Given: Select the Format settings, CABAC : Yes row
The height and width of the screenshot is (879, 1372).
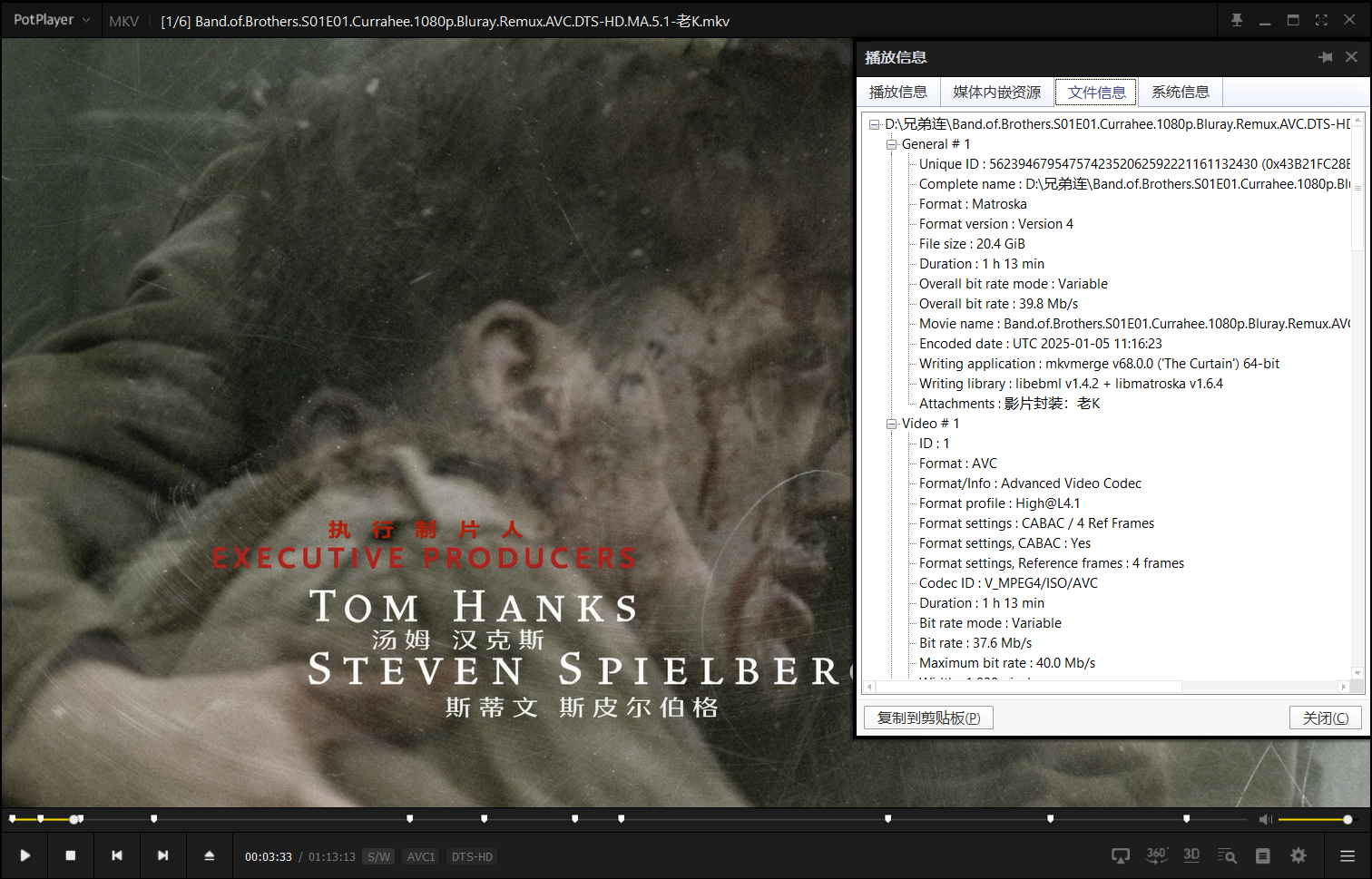Looking at the screenshot, I should (x=1004, y=543).
